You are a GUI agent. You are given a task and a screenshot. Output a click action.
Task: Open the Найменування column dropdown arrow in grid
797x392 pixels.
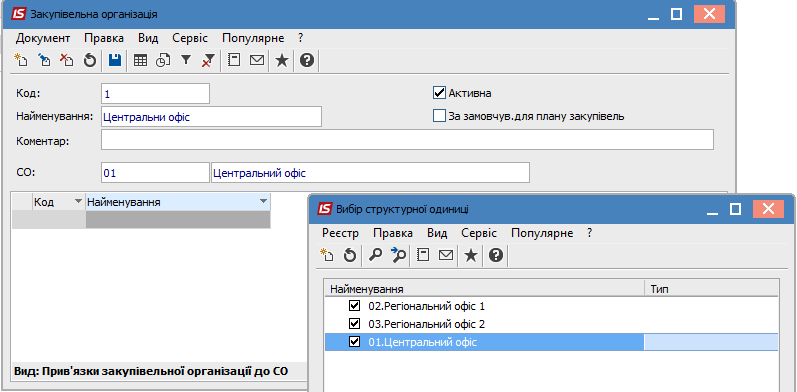pos(263,202)
